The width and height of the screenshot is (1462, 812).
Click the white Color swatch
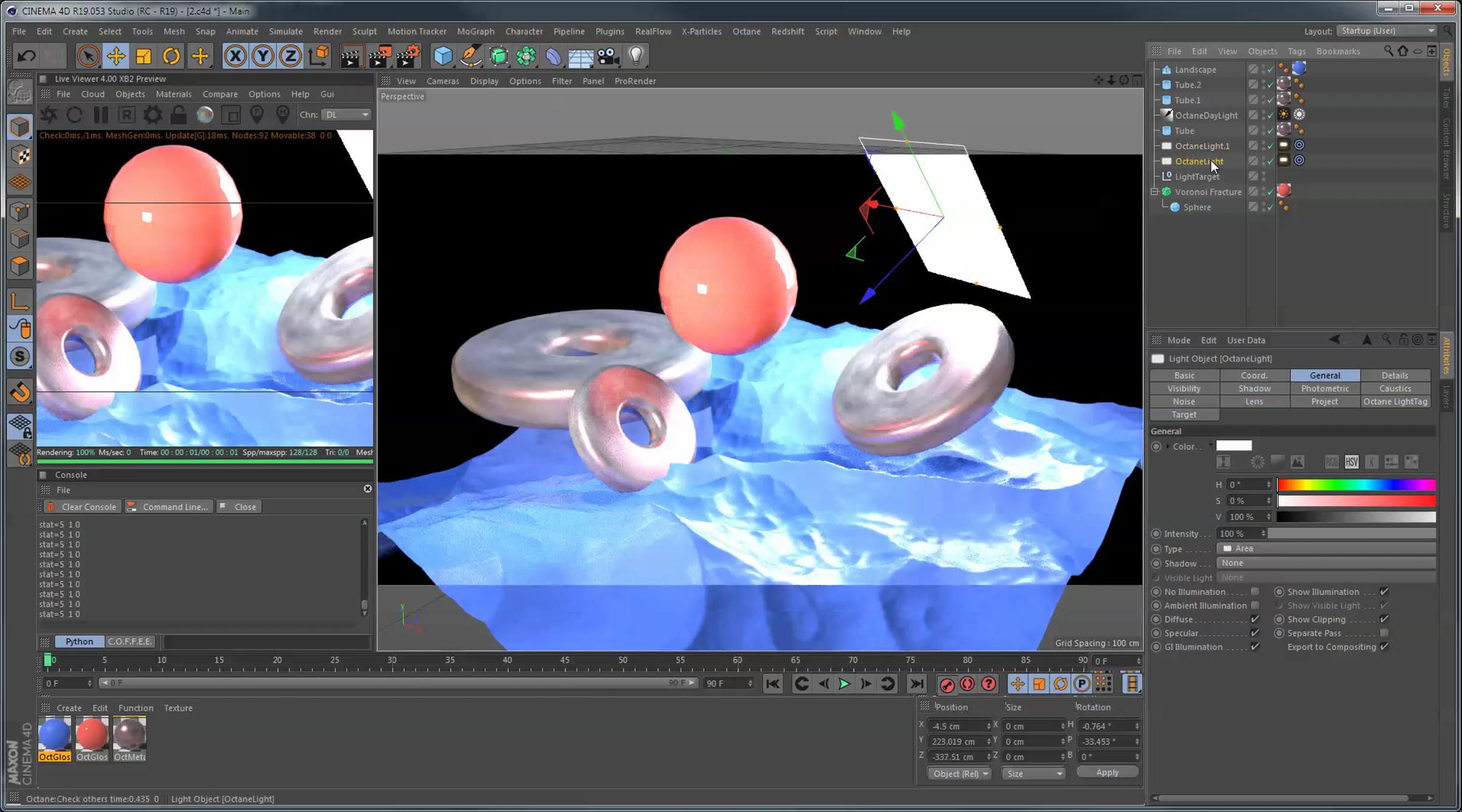[1234, 446]
